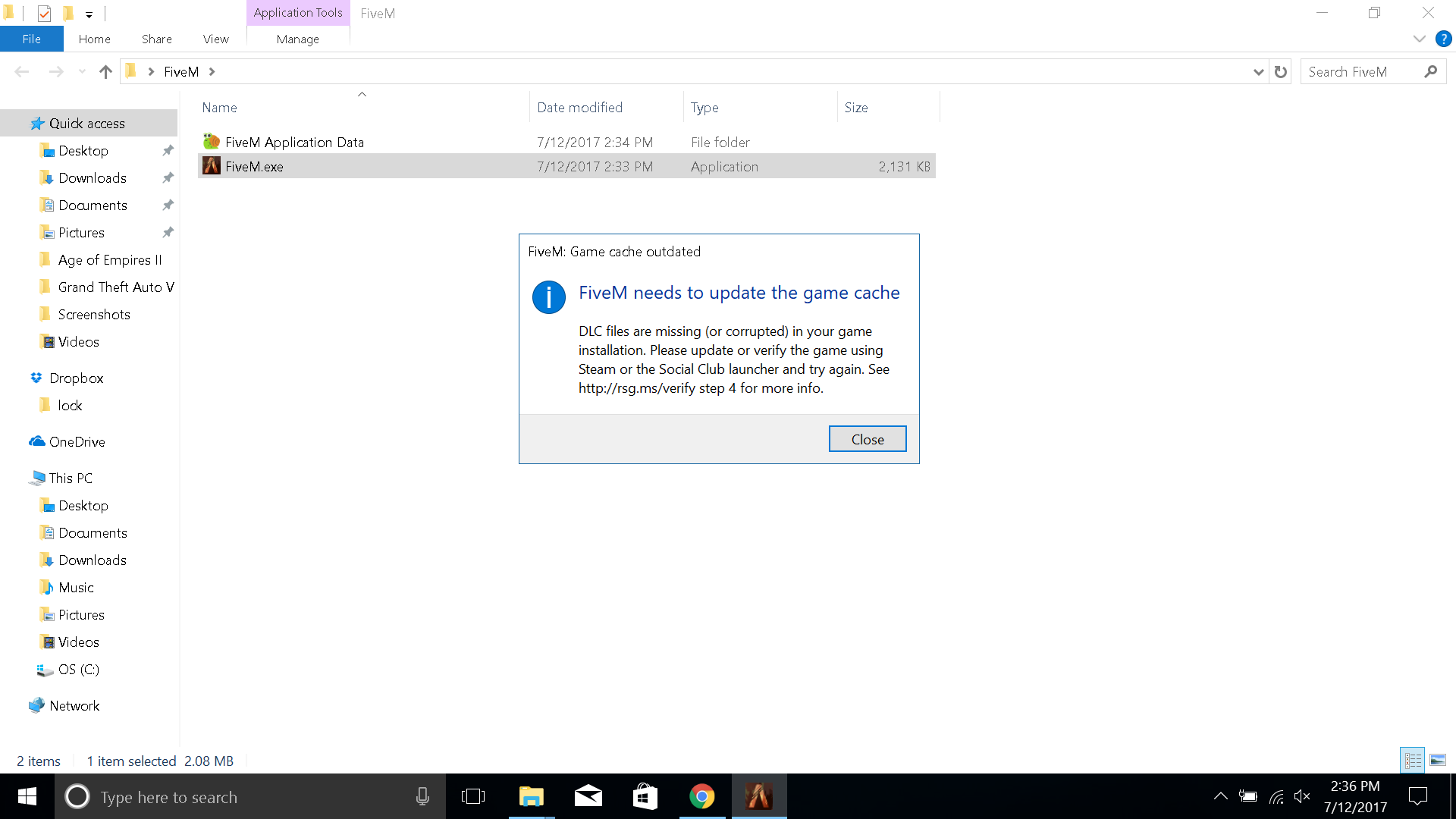Viewport: 1456px width, 819px height.
Task: Open the File ribbon tab
Action: pyautogui.click(x=31, y=39)
